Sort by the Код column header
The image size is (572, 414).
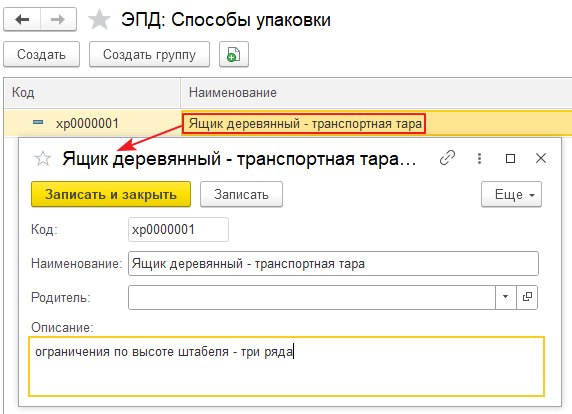coord(92,93)
